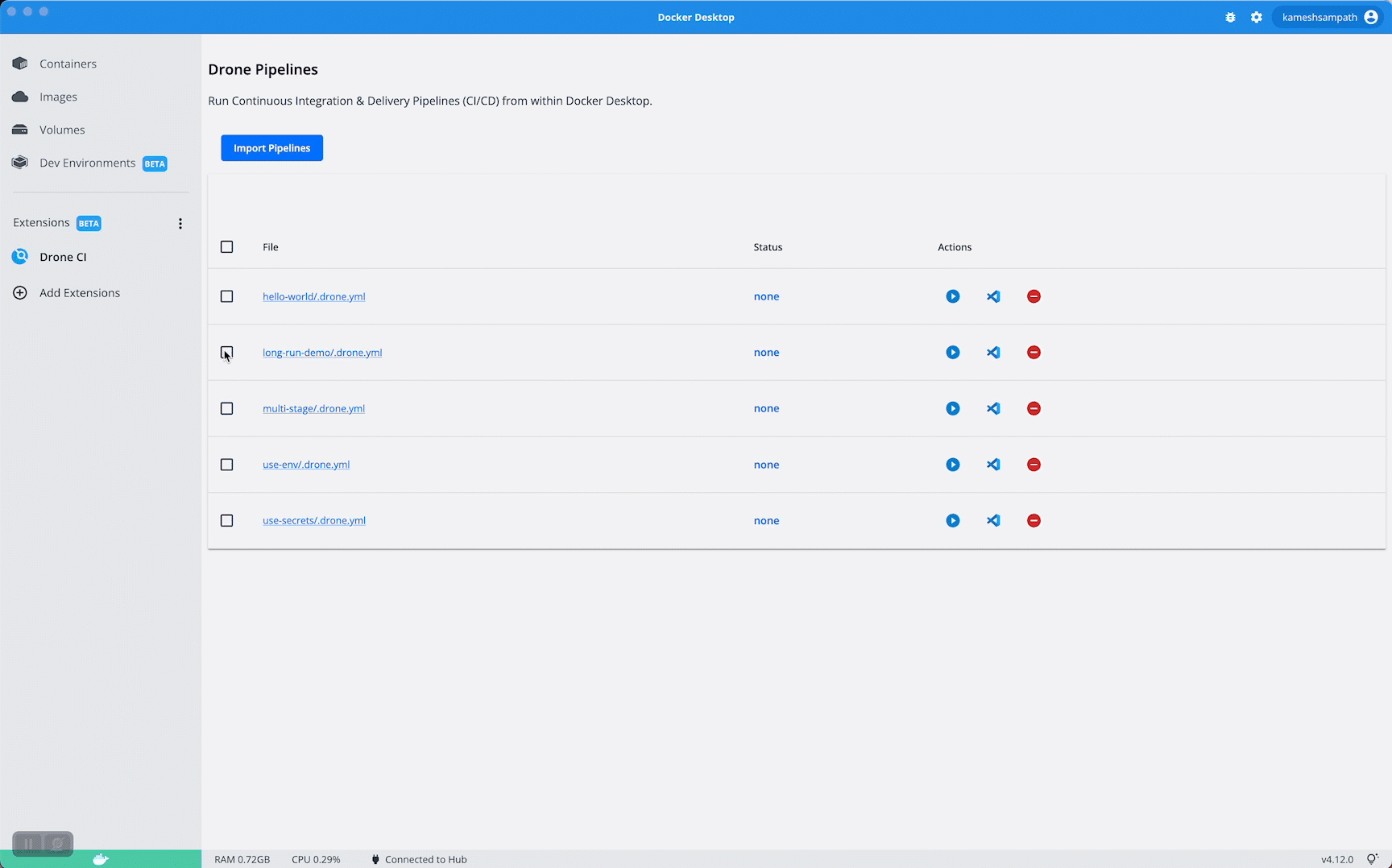Screen dimensions: 1392x868
Task: Click hello-world status 'none'
Action: click(x=766, y=296)
